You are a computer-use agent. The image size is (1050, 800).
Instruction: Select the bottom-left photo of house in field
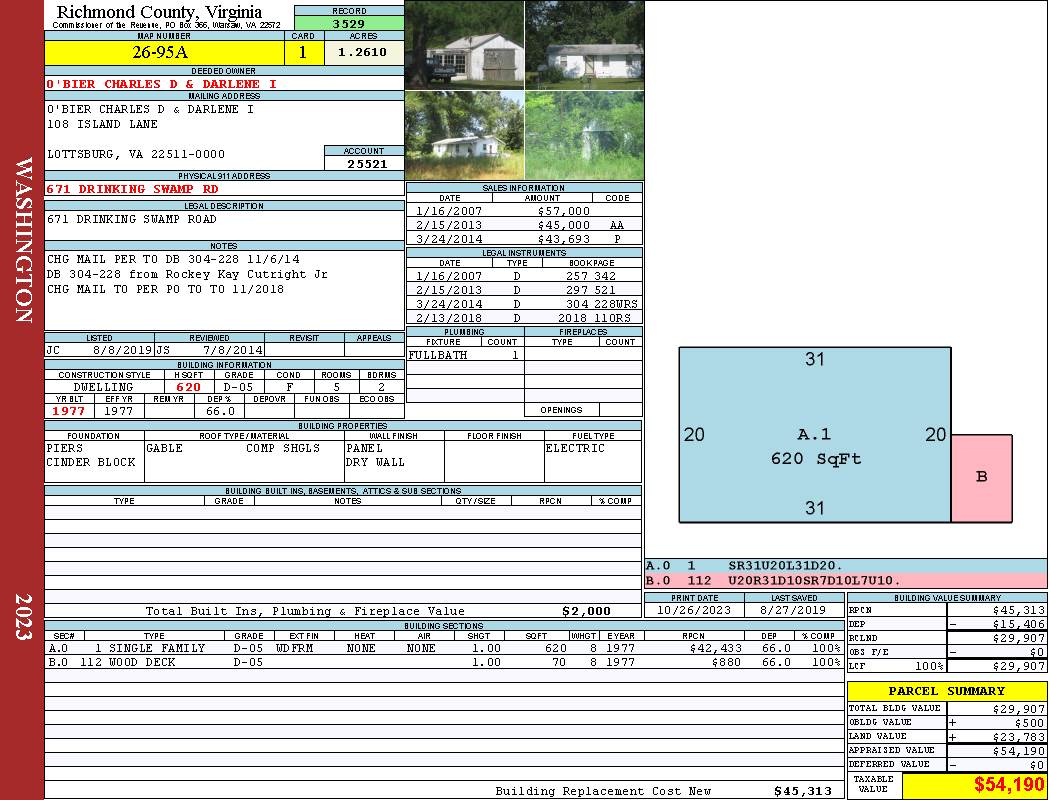click(x=464, y=135)
